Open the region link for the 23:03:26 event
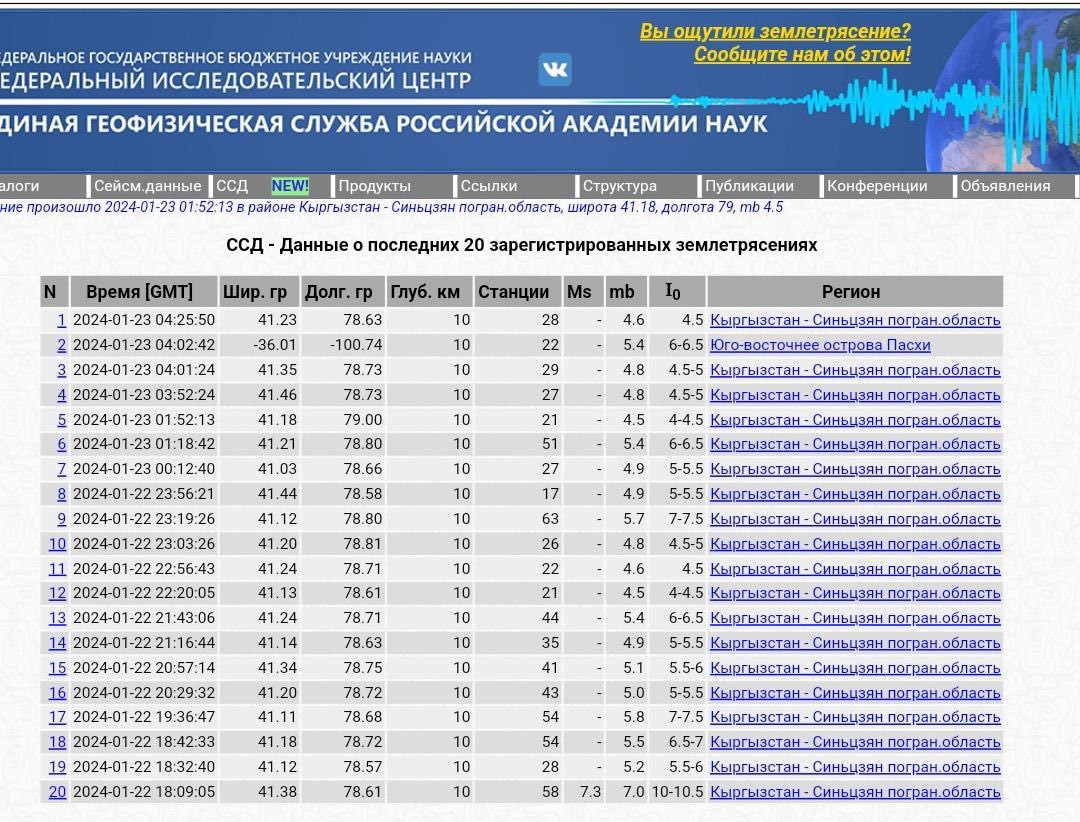The height and width of the screenshot is (822, 1080). (855, 544)
